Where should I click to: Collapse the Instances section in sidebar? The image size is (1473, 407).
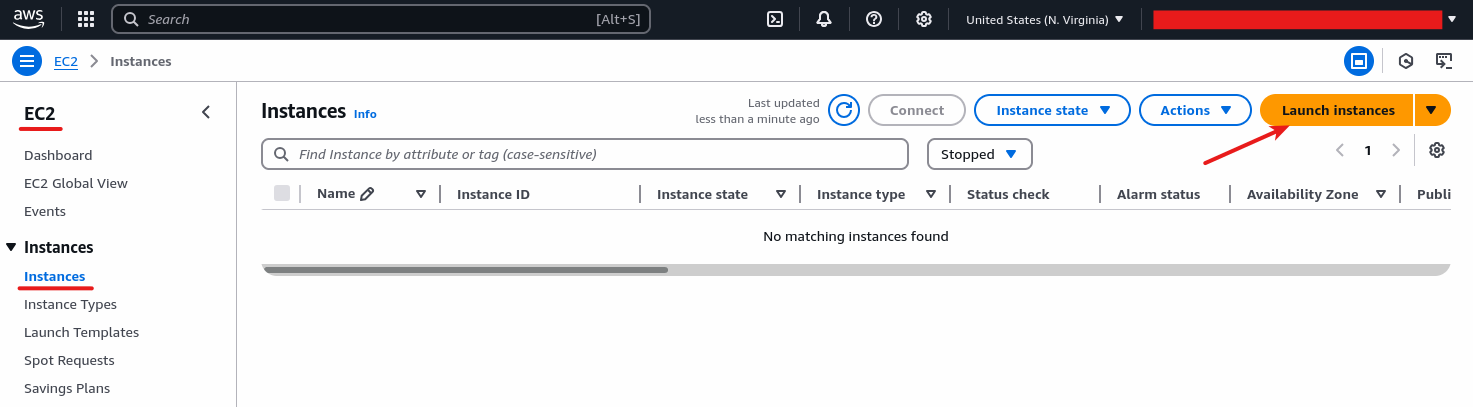click(x=11, y=247)
